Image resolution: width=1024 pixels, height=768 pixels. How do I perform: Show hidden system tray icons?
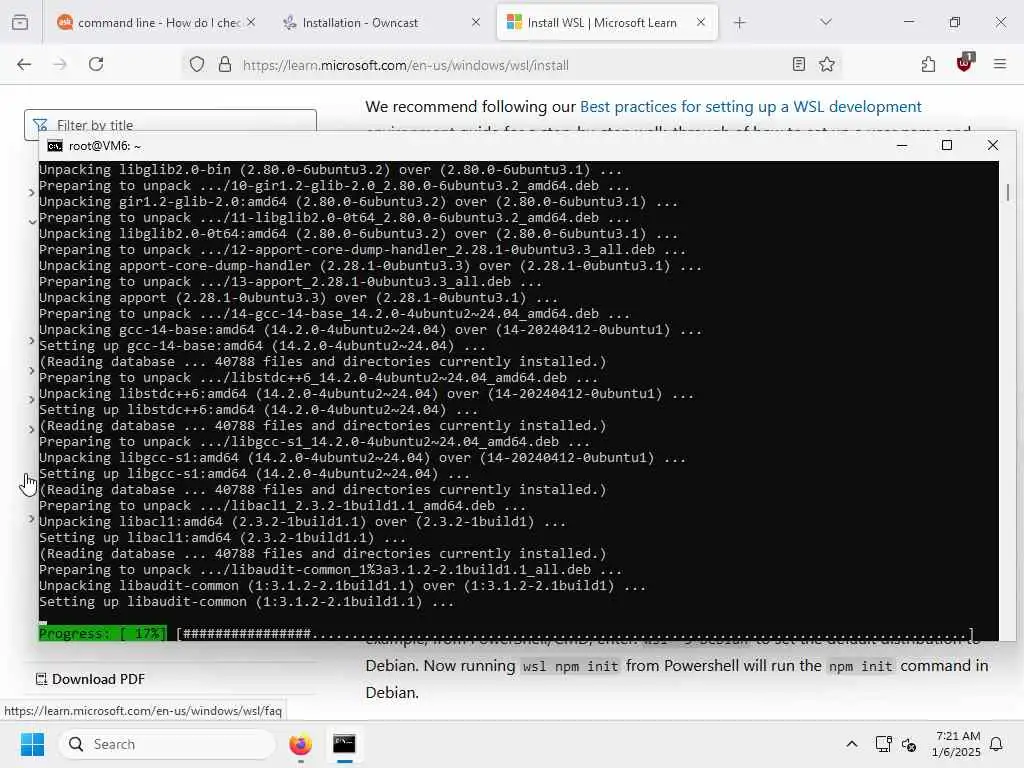pyautogui.click(x=852, y=744)
